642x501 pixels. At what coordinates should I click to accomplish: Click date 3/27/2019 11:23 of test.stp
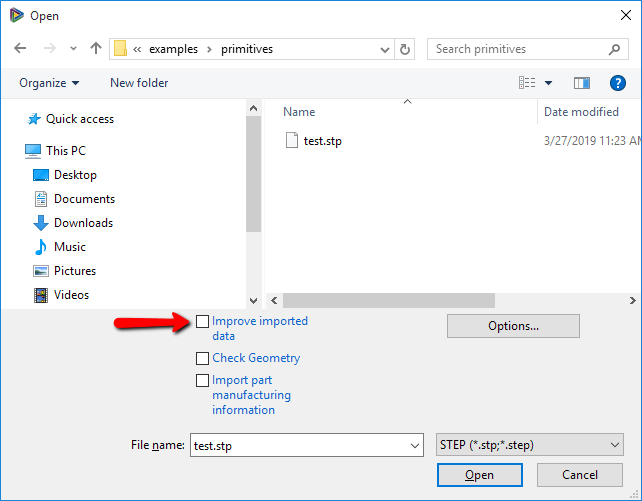tap(592, 141)
